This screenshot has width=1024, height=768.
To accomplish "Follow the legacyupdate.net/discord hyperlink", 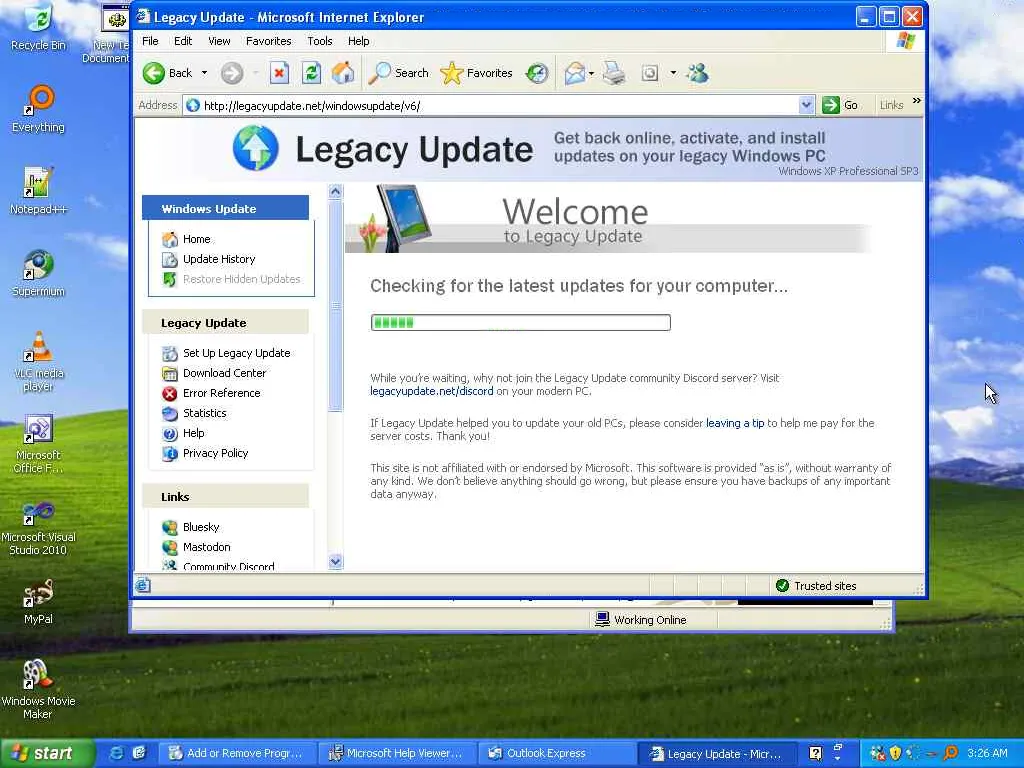I will (432, 391).
